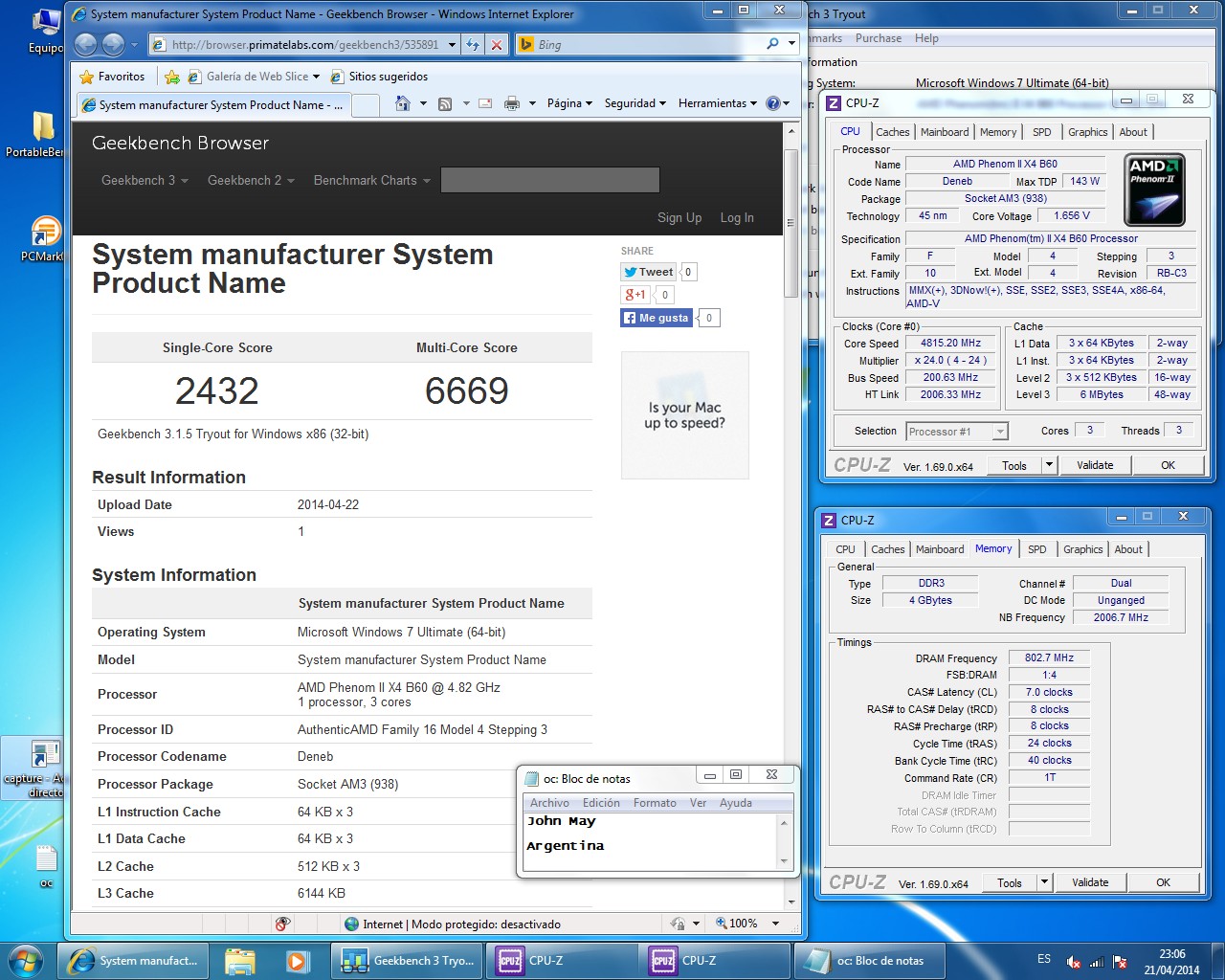Click the Facebook Me gusta button
This screenshot has width=1225, height=980.
coord(657,318)
